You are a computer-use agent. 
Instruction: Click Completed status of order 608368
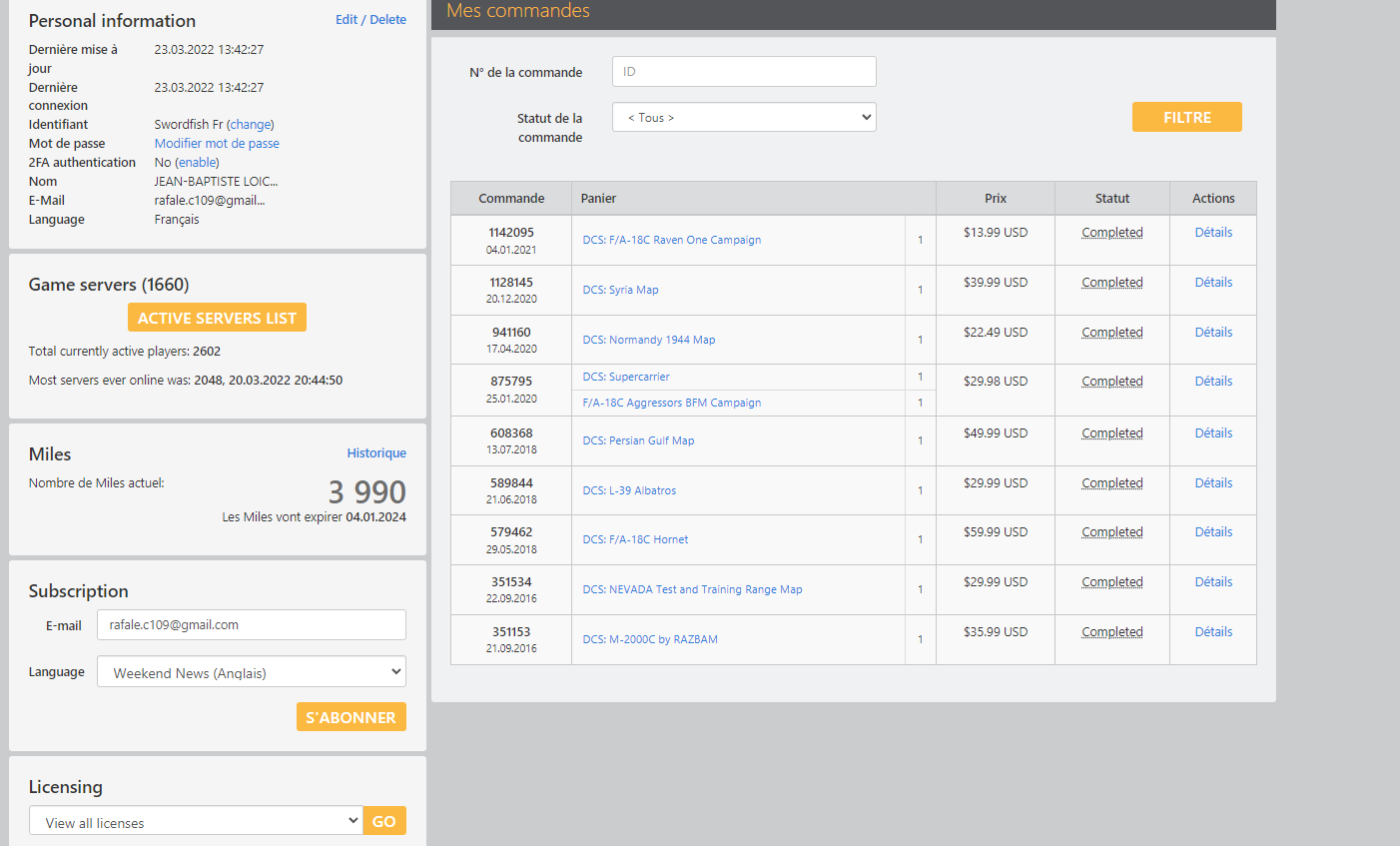[x=1112, y=433]
